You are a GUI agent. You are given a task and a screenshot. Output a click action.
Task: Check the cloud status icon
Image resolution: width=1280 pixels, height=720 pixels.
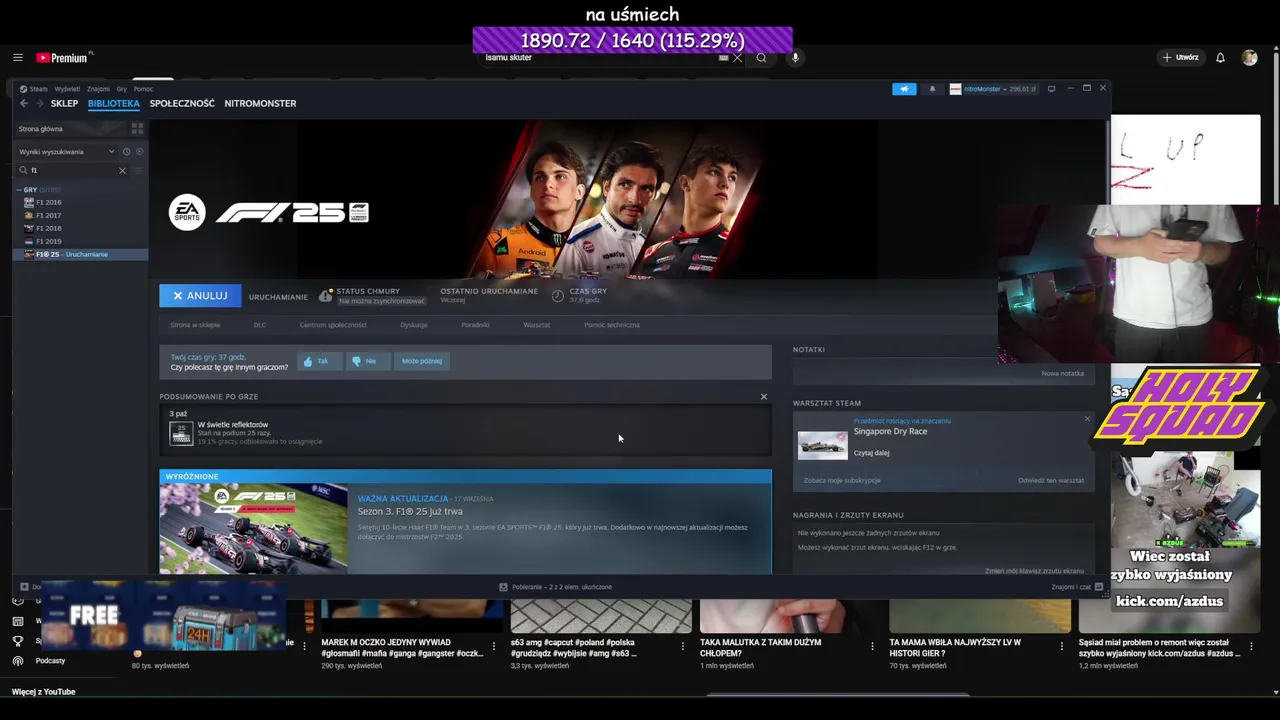click(325, 296)
